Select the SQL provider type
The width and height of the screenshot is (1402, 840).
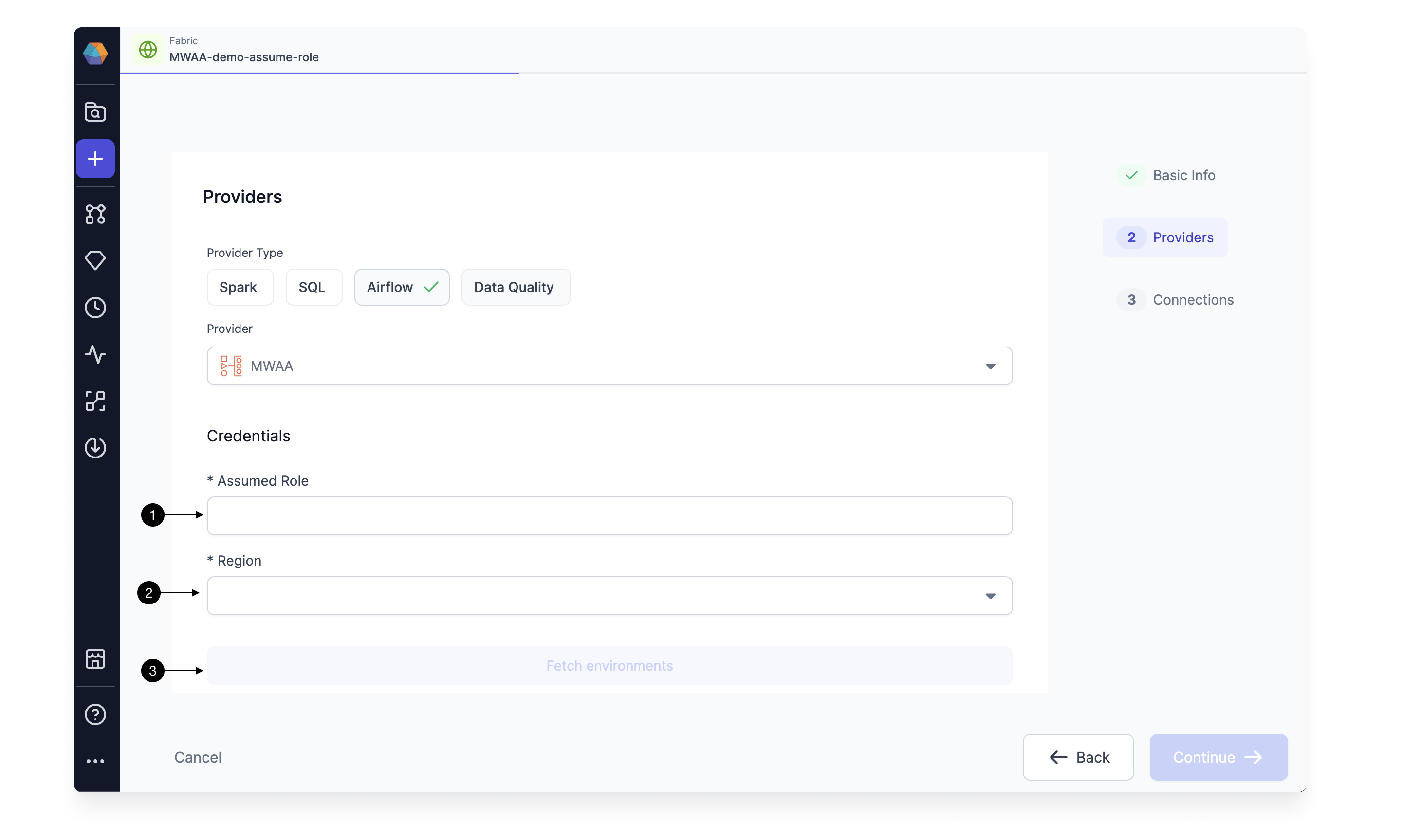(314, 287)
